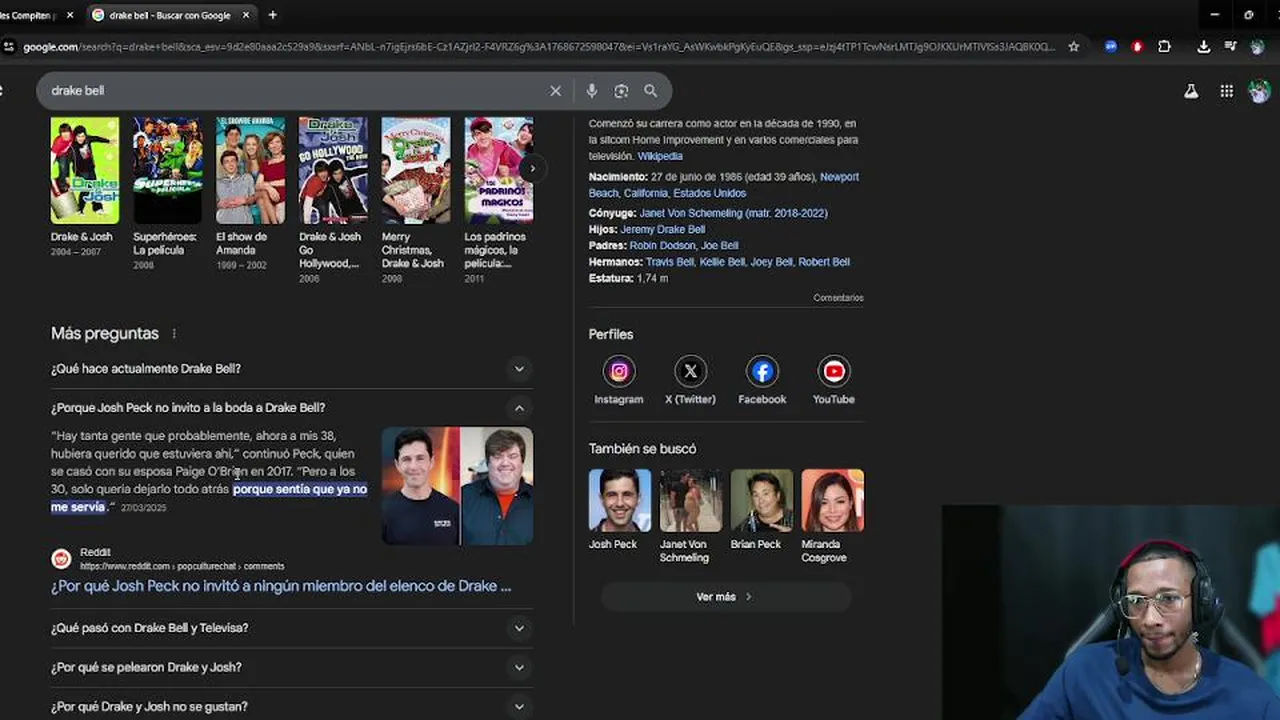Open the media controls icon in toolbar
The height and width of the screenshot is (720, 1280).
click(1231, 46)
